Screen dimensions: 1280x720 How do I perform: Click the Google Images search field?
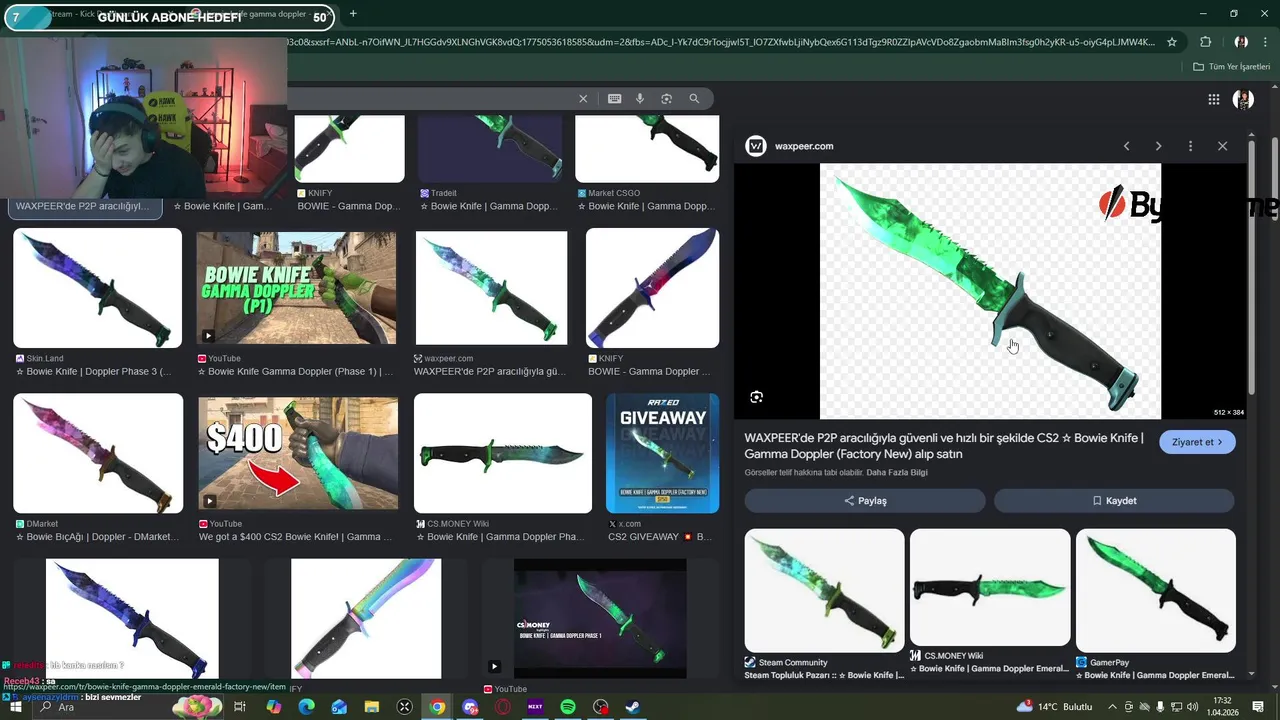[430, 99]
